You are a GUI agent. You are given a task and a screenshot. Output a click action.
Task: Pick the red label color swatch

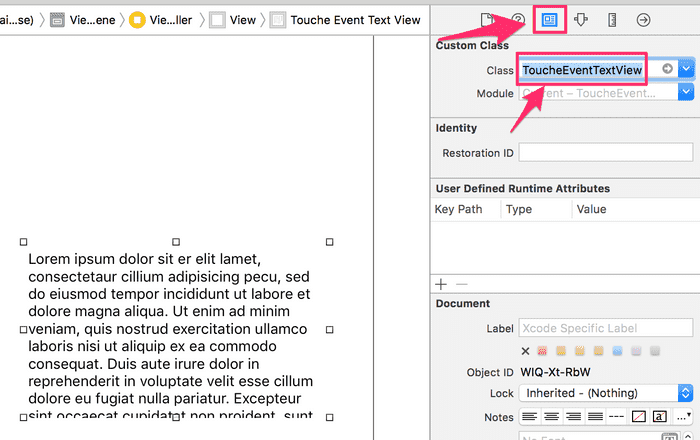point(544,351)
